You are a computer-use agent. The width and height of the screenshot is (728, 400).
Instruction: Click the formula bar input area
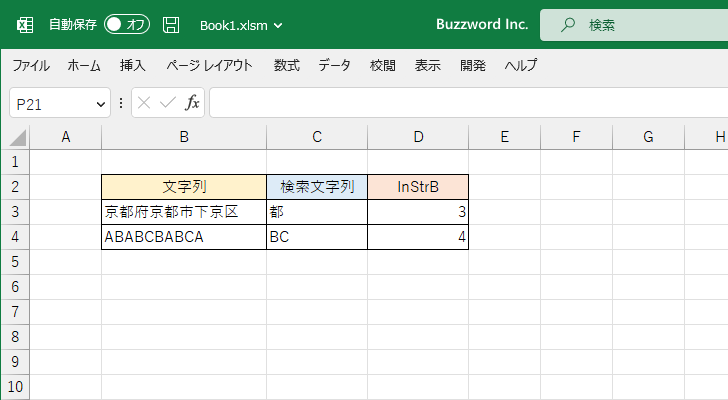468,103
